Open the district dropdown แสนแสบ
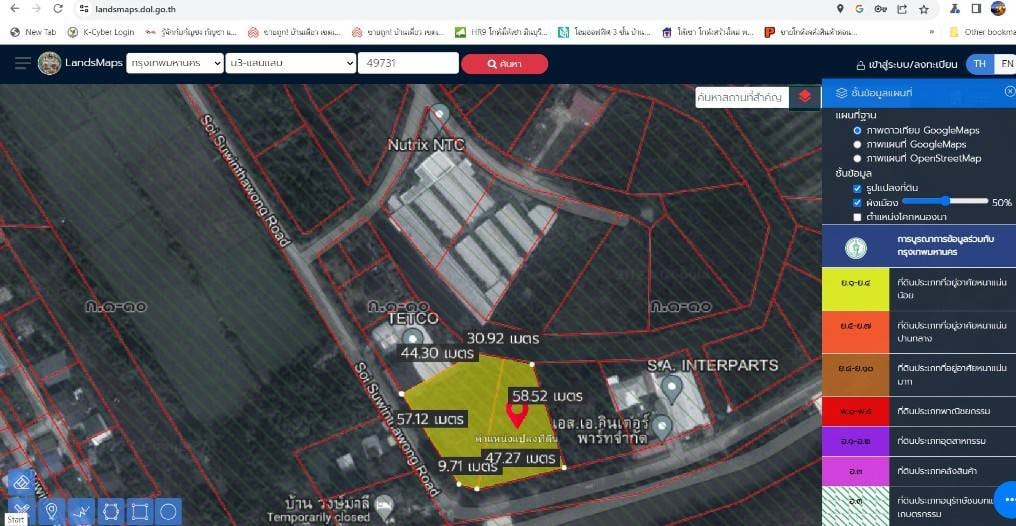The image size is (1016, 526). coord(290,63)
